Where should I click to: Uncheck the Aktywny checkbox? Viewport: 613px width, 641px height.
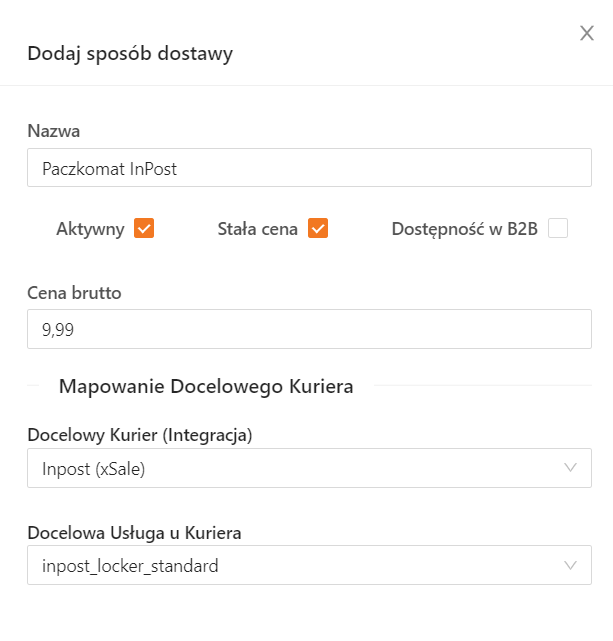click(x=144, y=229)
